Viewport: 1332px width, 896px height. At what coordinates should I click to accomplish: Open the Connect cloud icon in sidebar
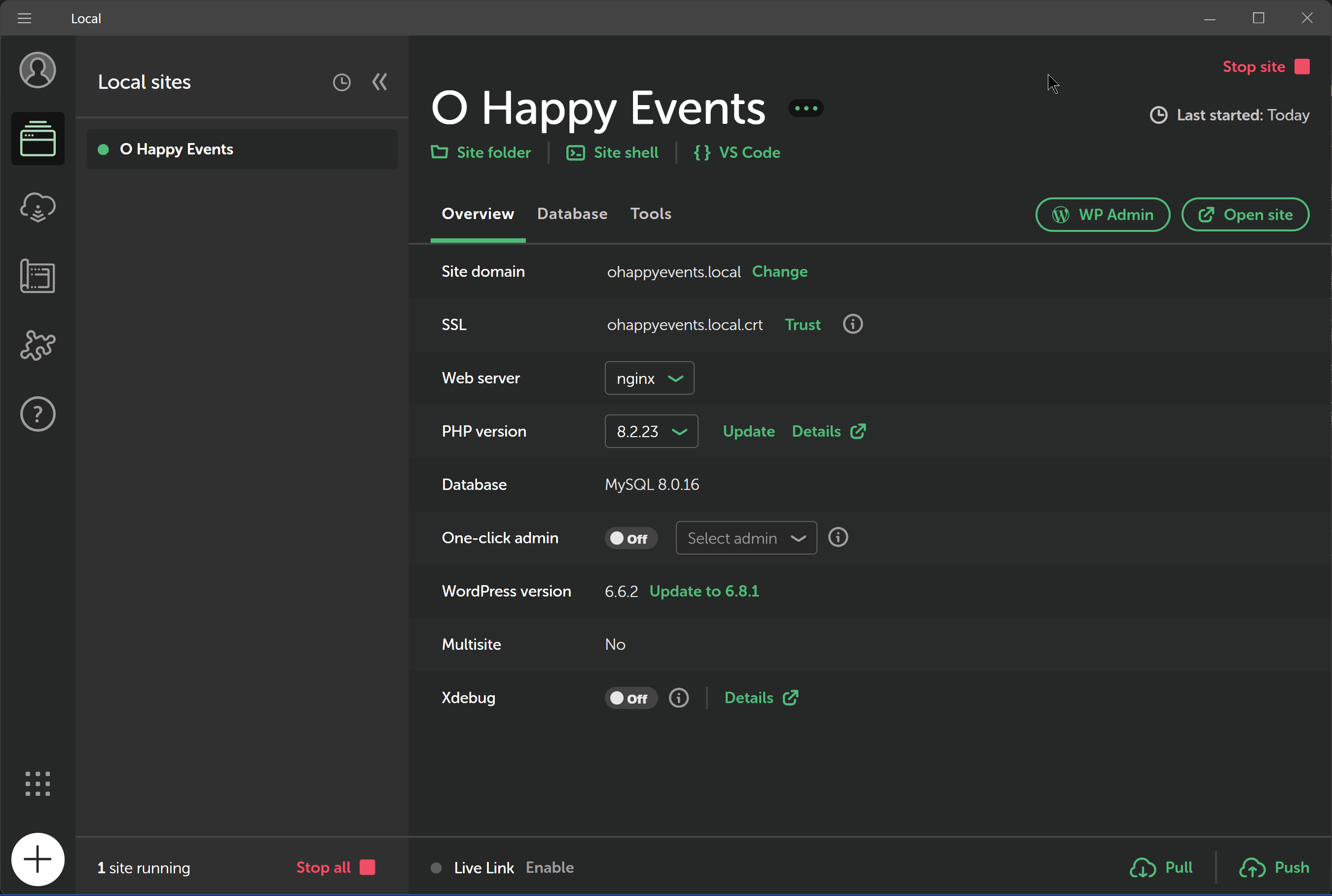click(37, 207)
